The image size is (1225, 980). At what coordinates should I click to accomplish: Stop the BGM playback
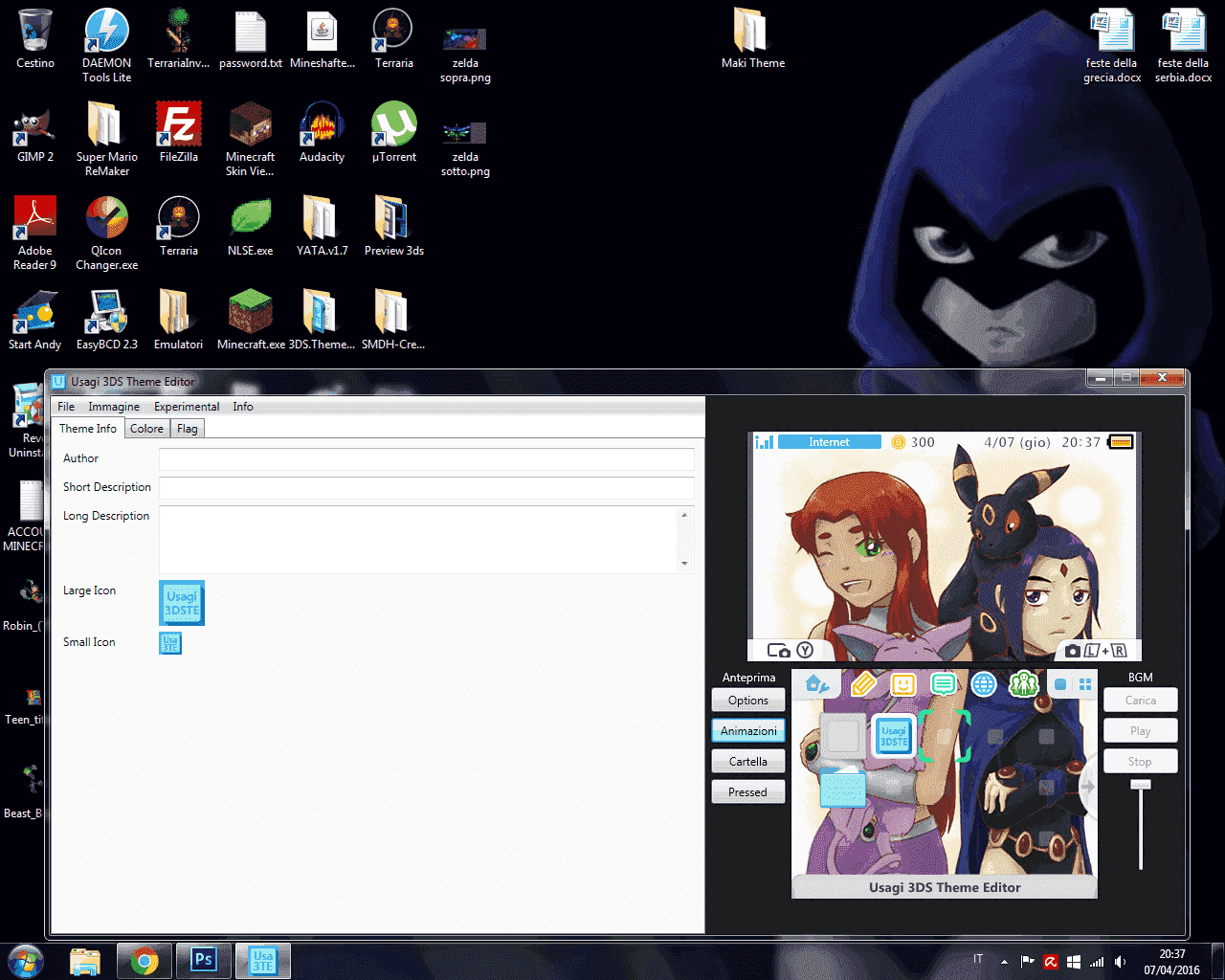[x=1140, y=762]
